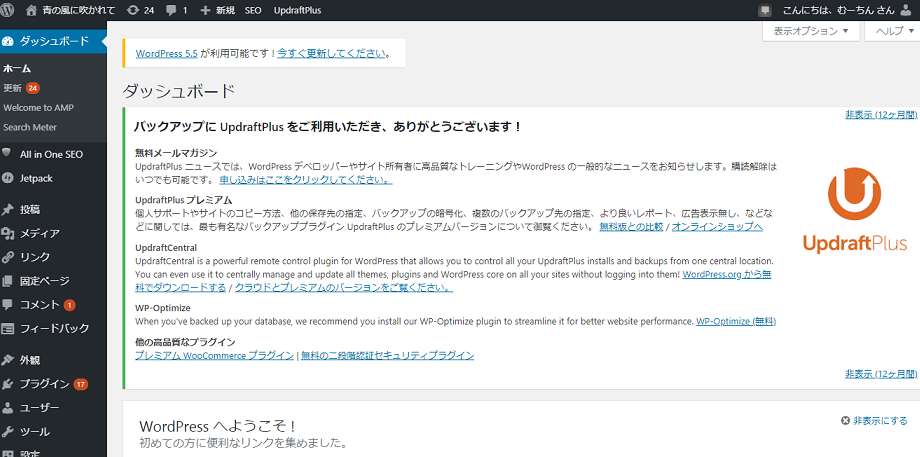Click the dismiss X icon of welcome panel

point(845,421)
